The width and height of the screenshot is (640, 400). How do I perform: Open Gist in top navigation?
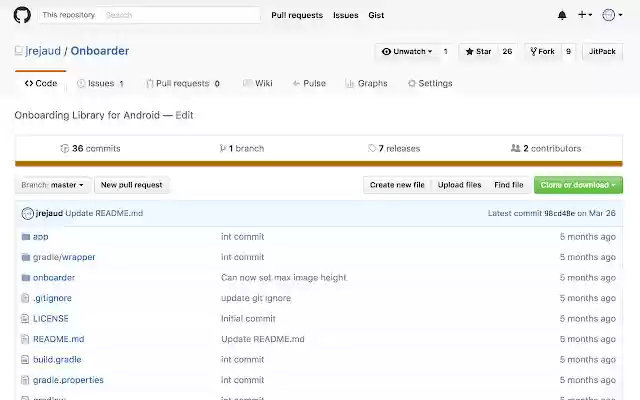click(x=376, y=15)
